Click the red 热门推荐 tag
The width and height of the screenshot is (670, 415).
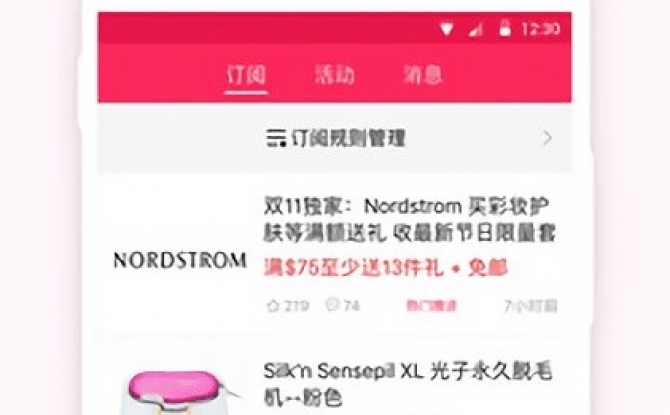click(431, 306)
